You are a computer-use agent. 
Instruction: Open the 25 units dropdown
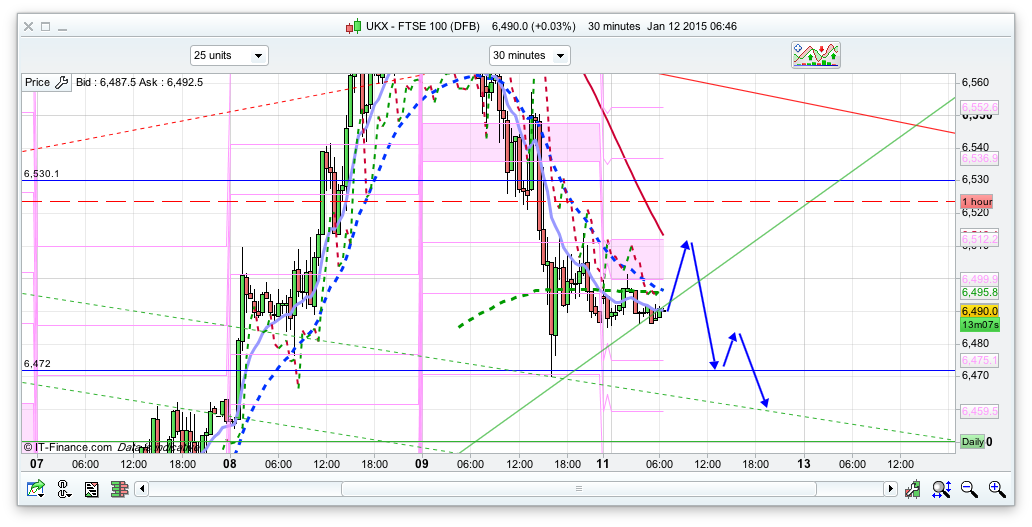click(x=229, y=56)
